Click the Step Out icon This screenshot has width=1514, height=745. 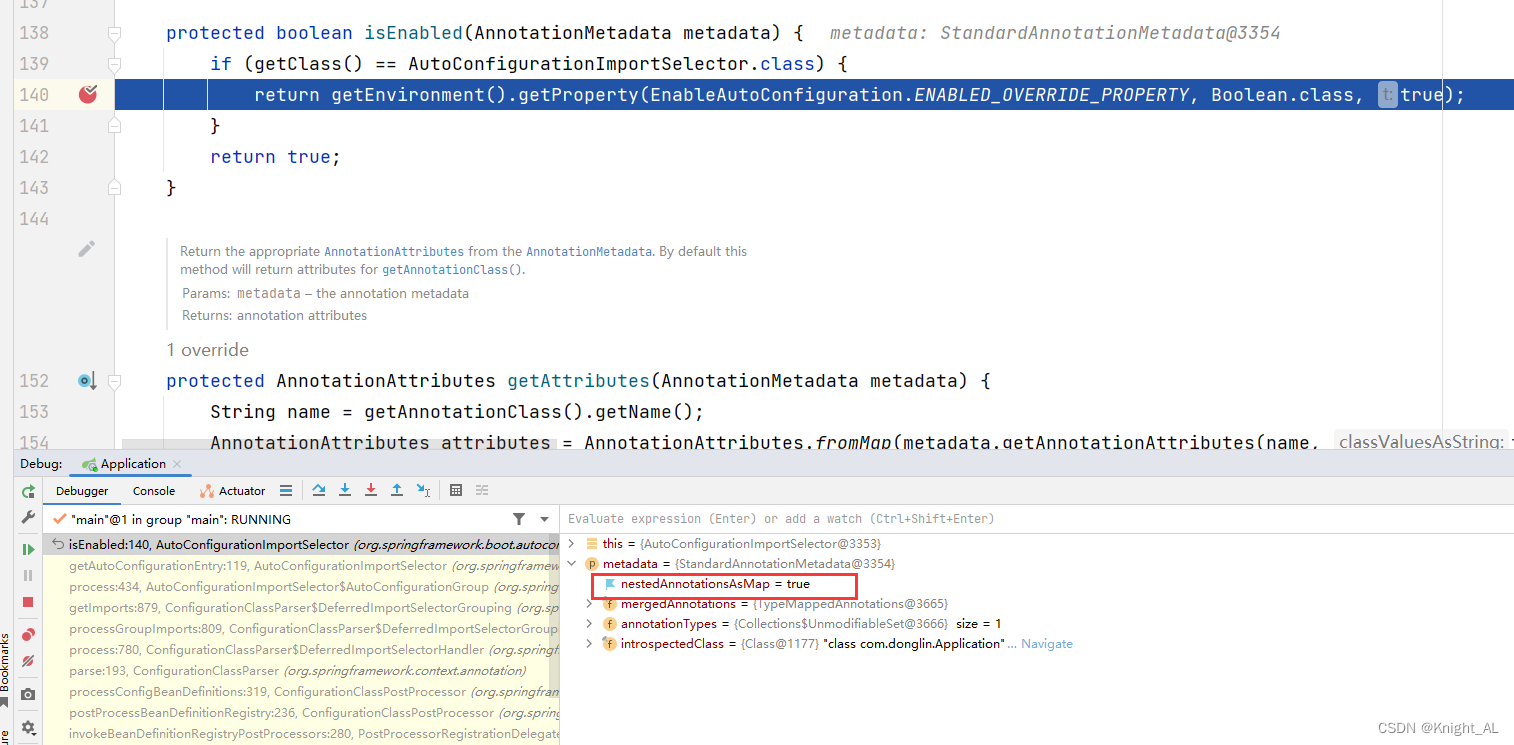click(x=397, y=490)
